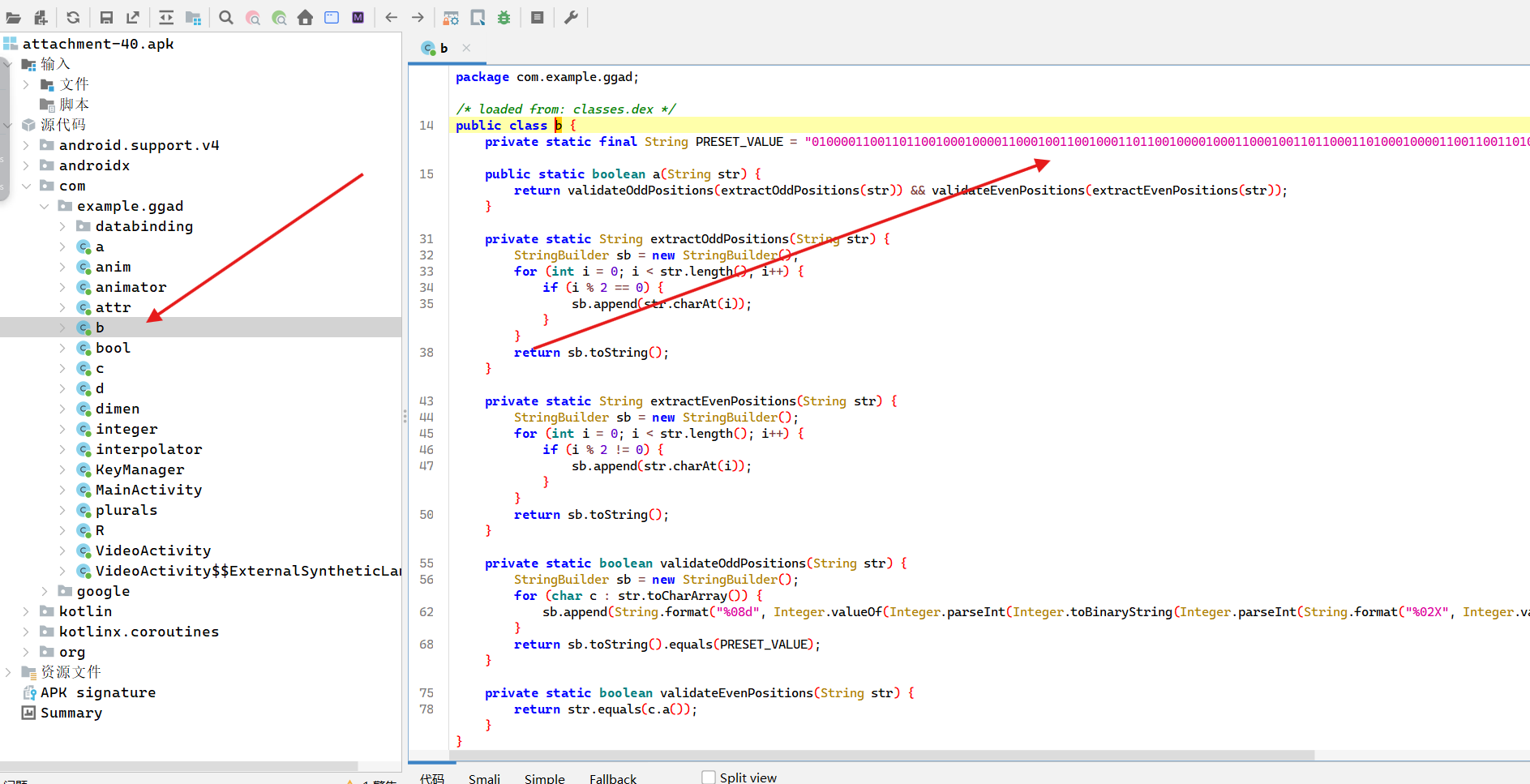Open Text search magnifier icon

(226, 17)
